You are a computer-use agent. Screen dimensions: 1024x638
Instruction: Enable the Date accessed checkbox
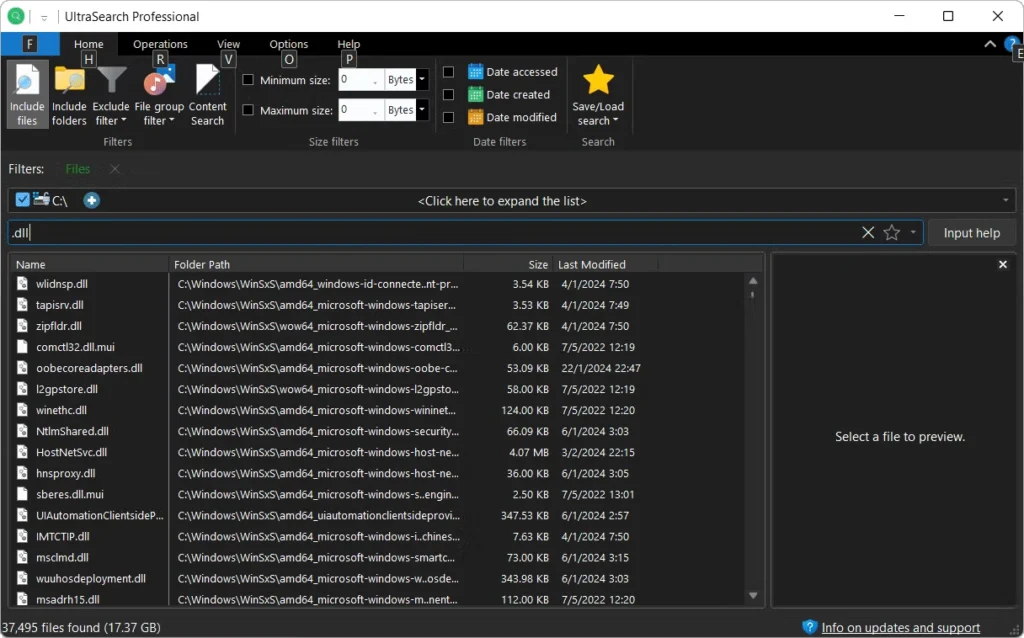(x=449, y=72)
